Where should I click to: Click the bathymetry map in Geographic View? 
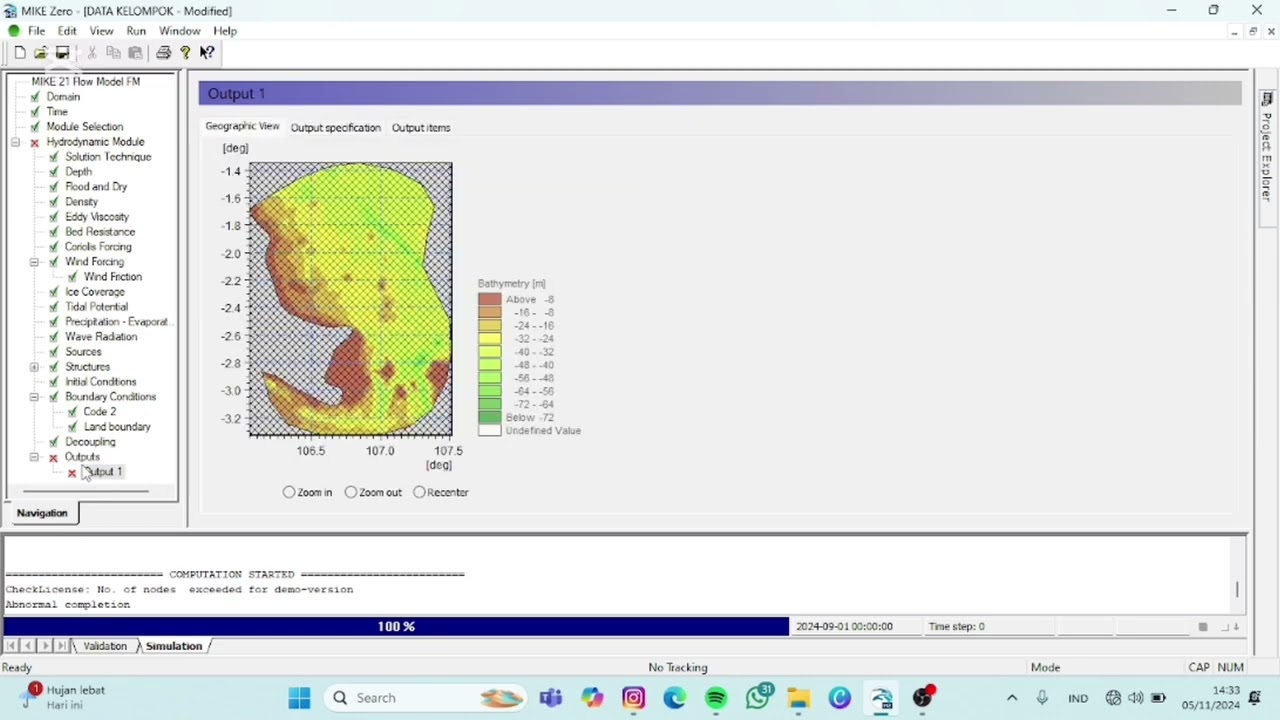[350, 299]
